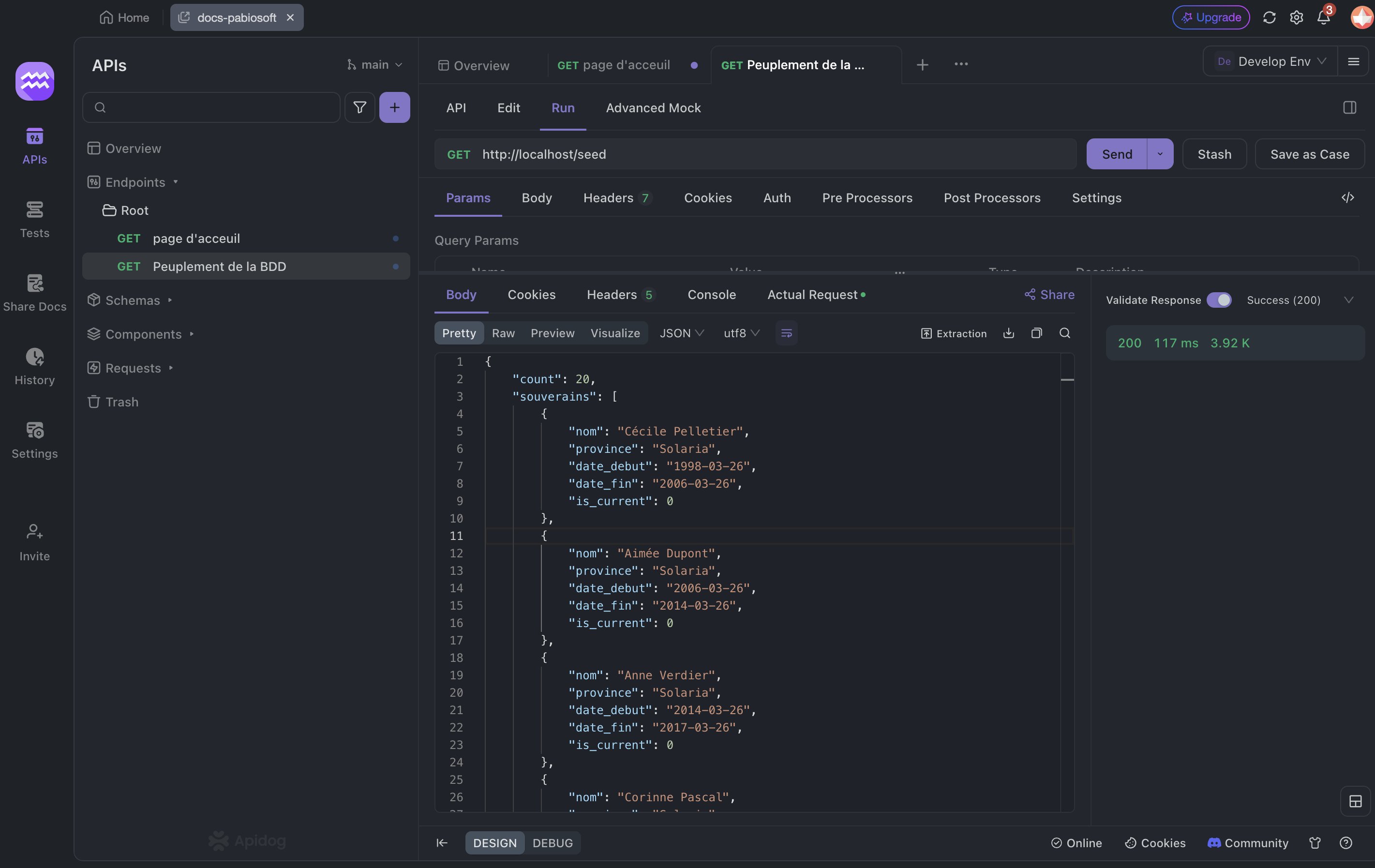This screenshot has width=1375, height=868.
Task: Switch to DEBUG mode
Action: click(x=552, y=842)
